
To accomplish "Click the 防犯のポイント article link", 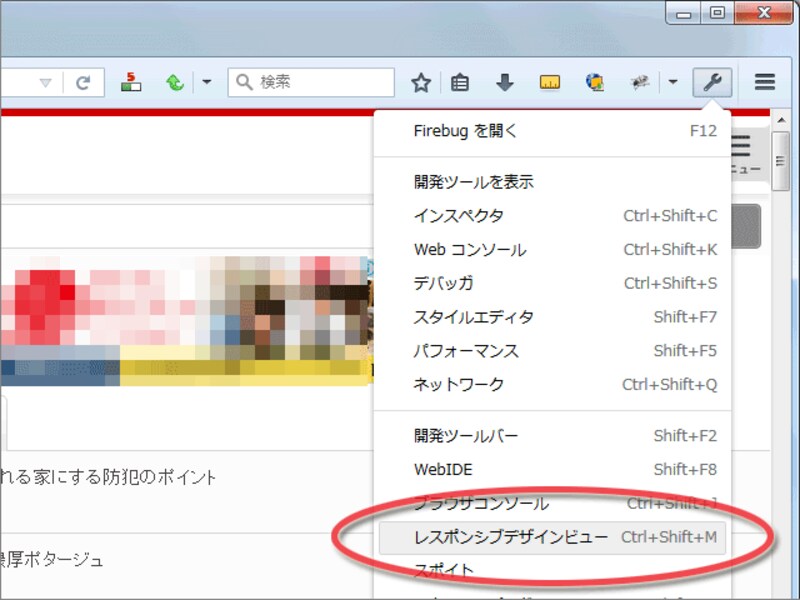I will tap(110, 477).
